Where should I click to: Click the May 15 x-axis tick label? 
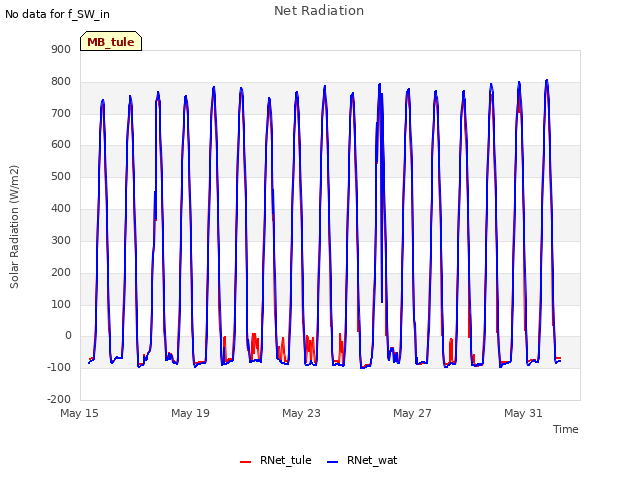coord(79,413)
